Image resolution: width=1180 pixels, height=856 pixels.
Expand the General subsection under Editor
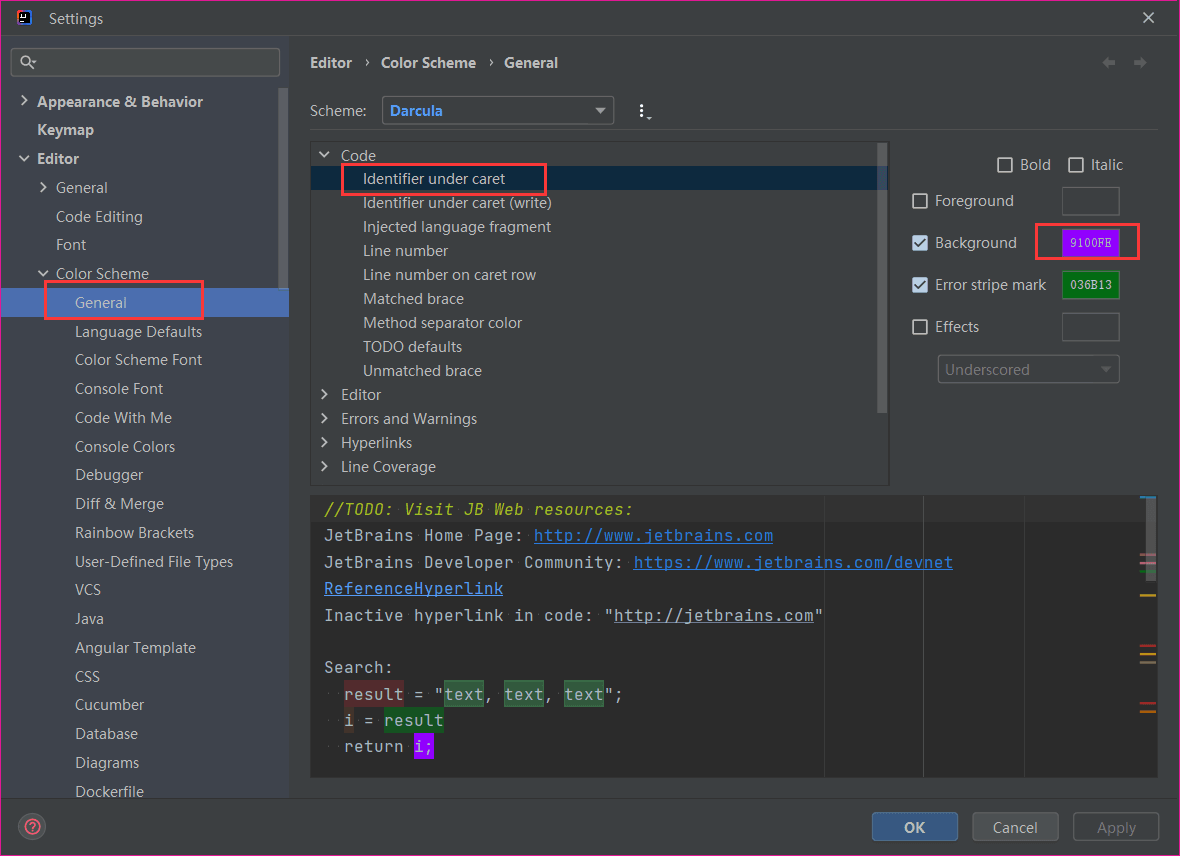coord(43,187)
